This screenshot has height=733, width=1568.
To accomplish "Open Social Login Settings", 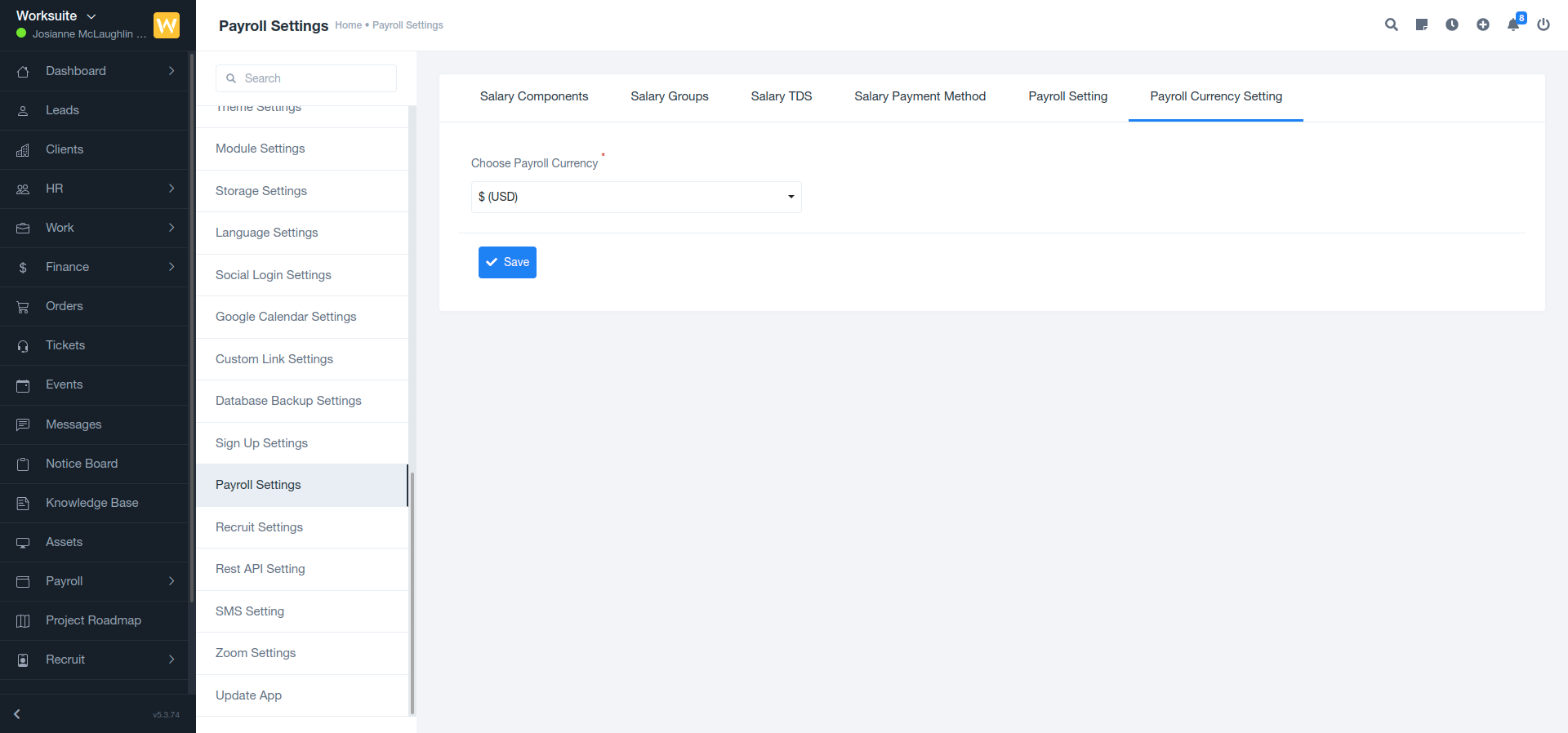I will (302, 275).
